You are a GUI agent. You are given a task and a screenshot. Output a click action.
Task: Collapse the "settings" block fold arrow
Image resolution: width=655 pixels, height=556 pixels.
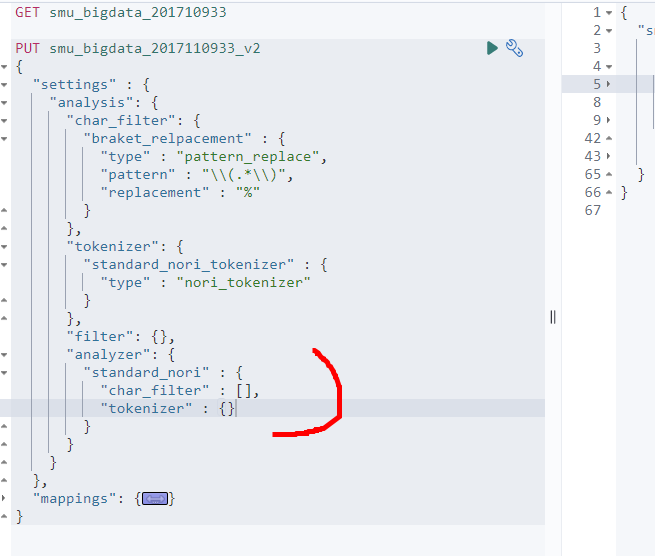pos(4,85)
